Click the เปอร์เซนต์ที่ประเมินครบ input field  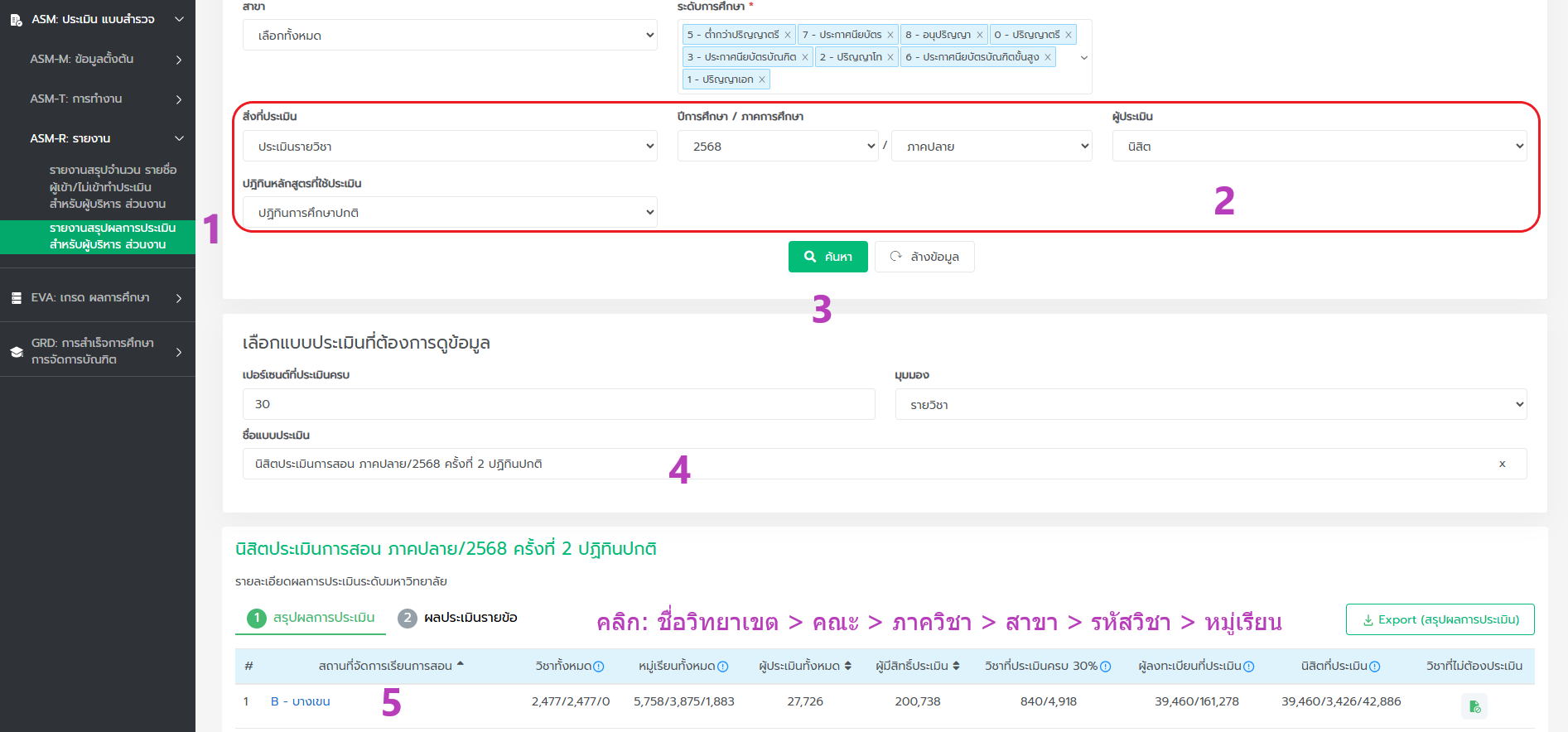click(x=558, y=404)
